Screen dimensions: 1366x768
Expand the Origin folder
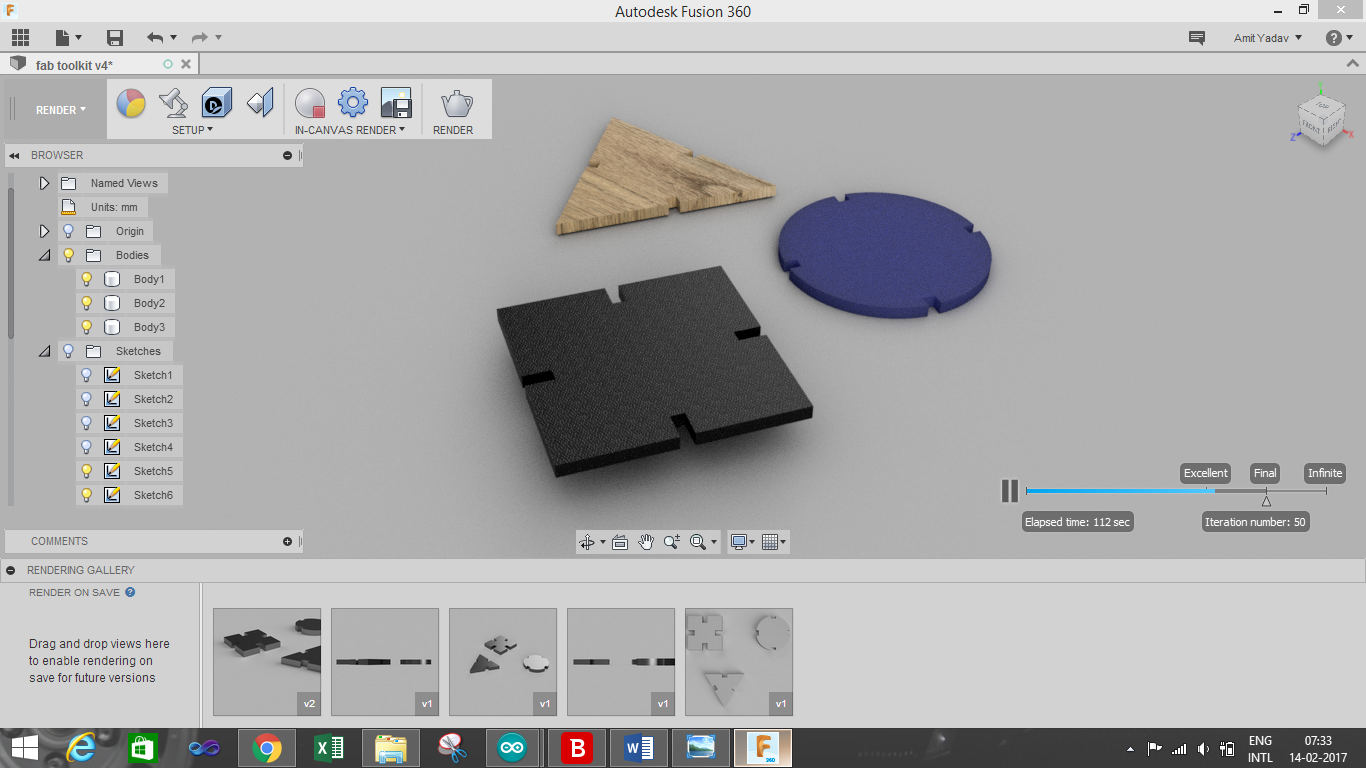tap(44, 231)
